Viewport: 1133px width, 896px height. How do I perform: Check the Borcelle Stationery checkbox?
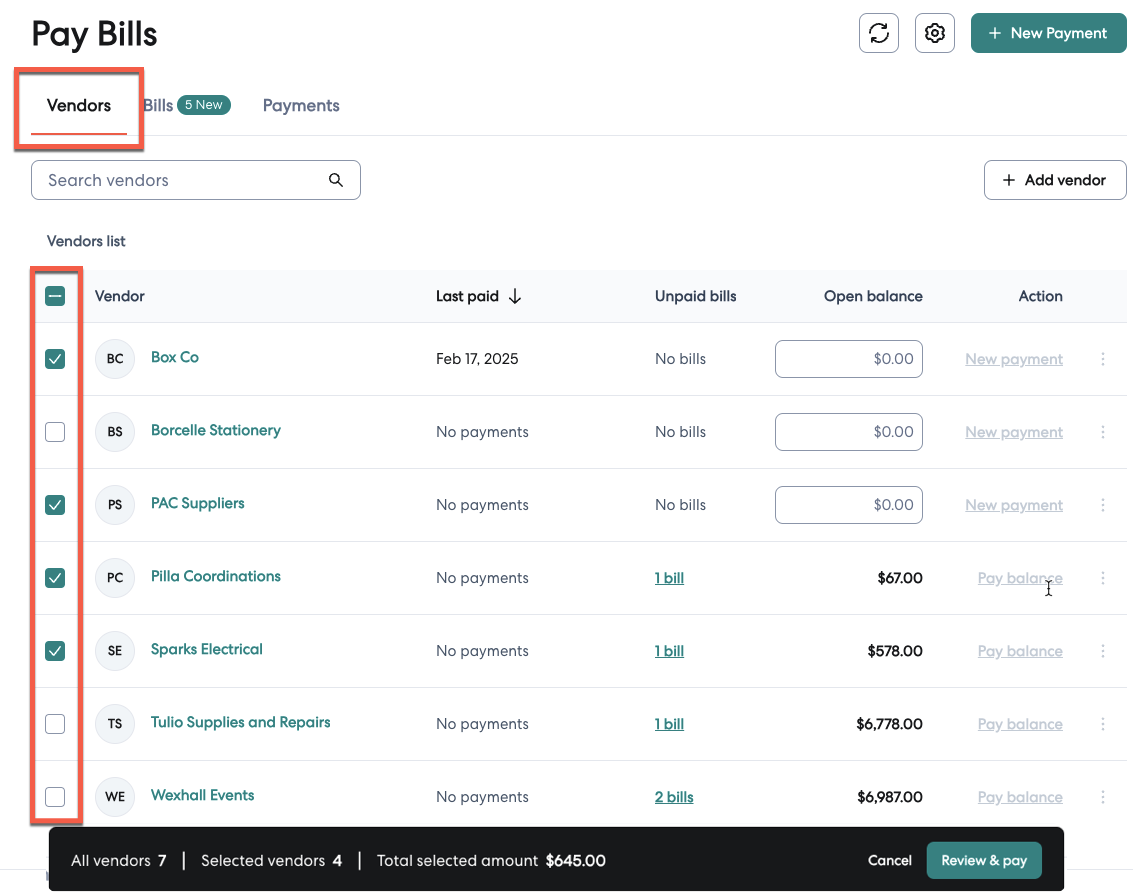(x=56, y=432)
